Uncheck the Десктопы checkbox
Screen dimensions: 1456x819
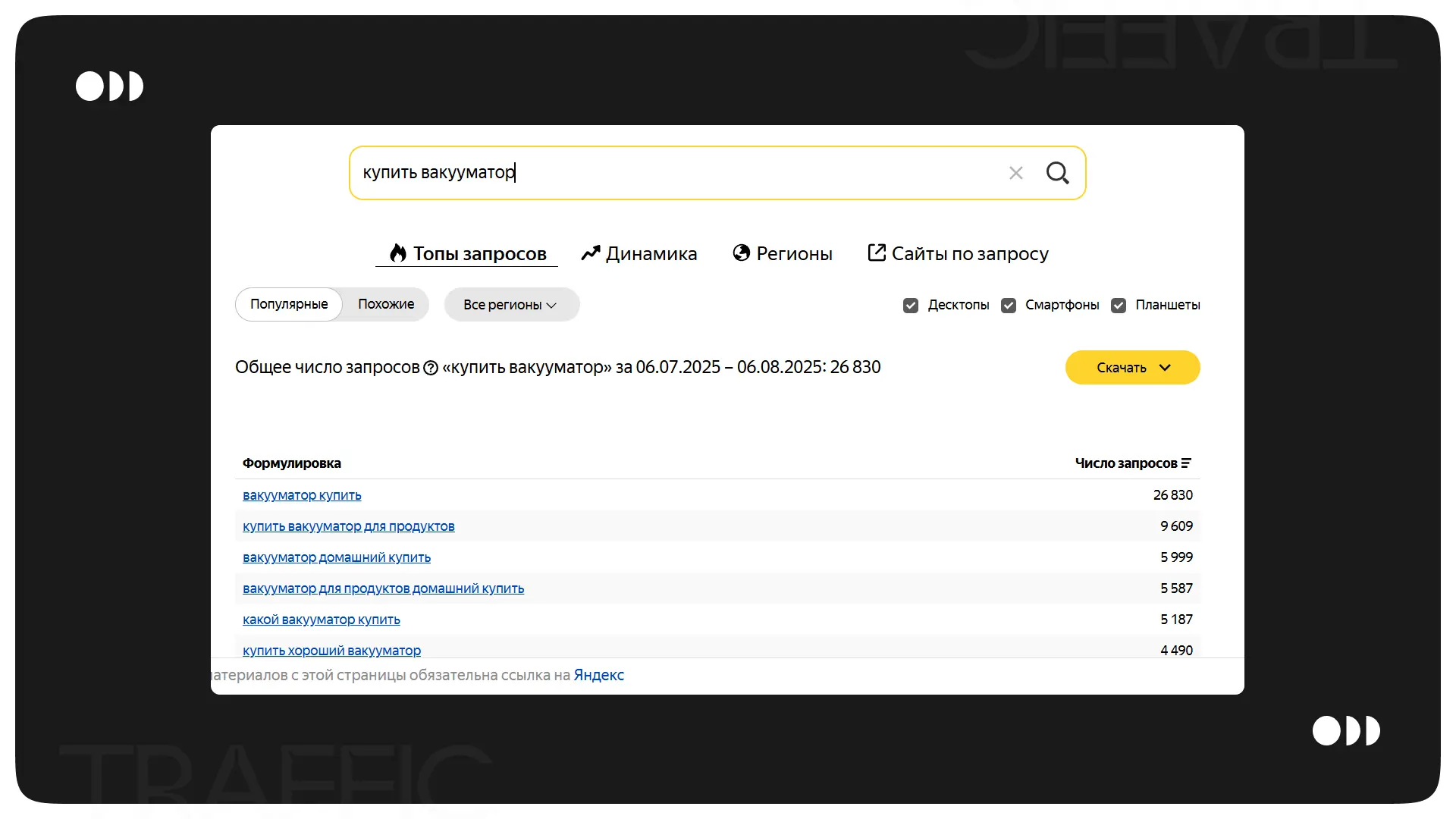911,305
